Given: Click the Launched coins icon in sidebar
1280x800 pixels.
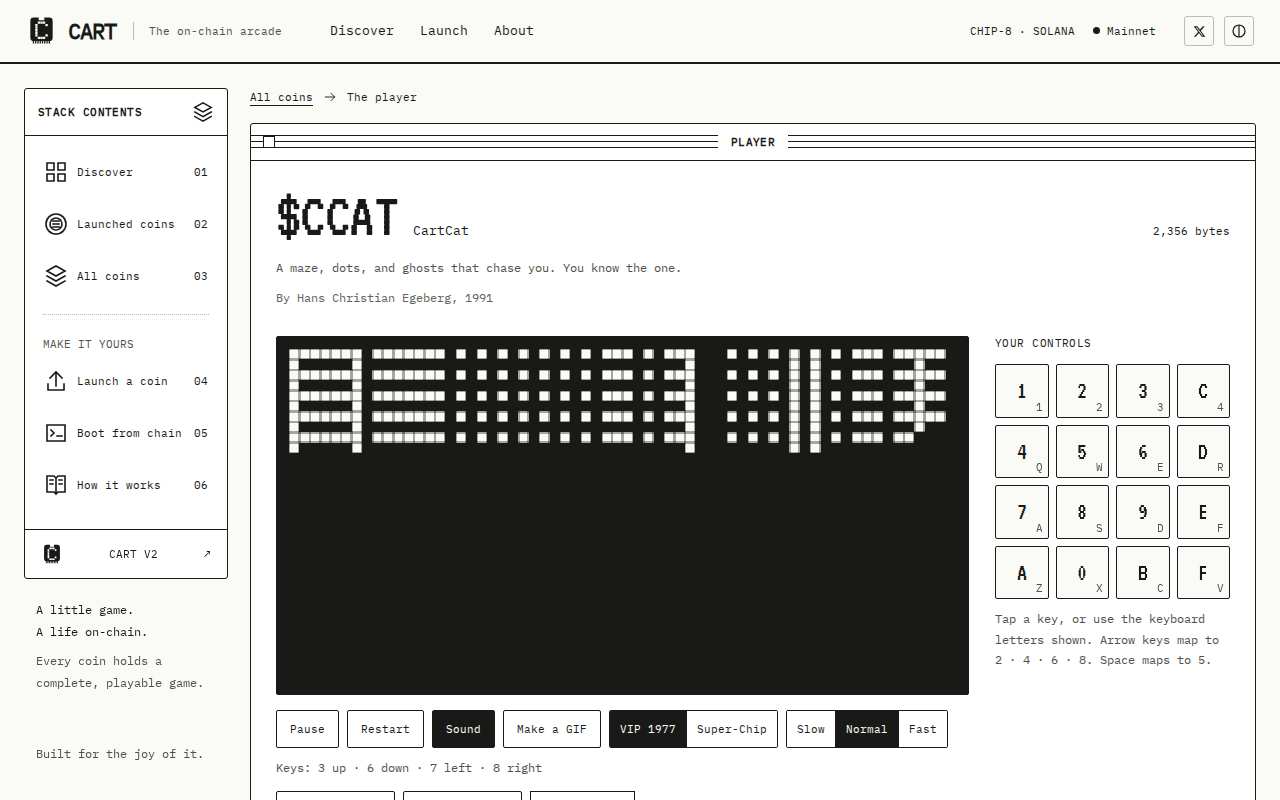Looking at the screenshot, I should click(56, 224).
